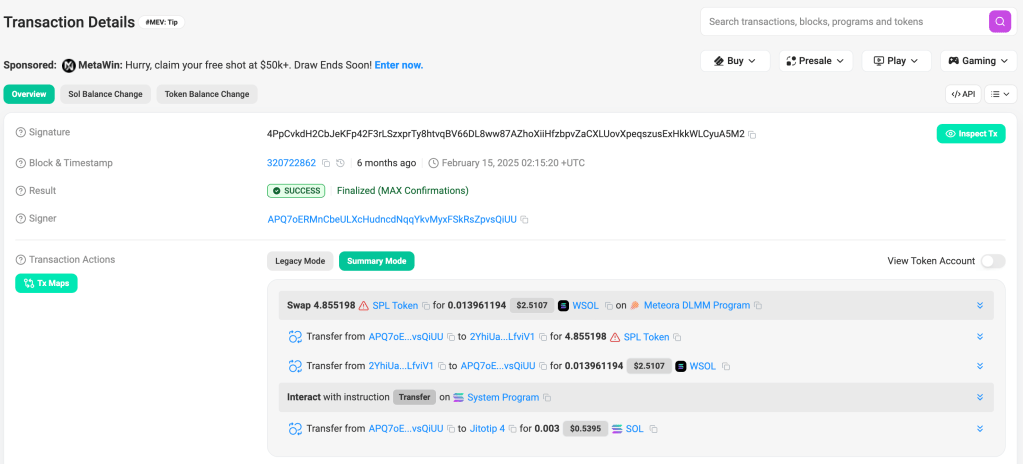Screen dimensions: 1023x464
Task: Copy the transaction signature
Action: [x=753, y=134]
